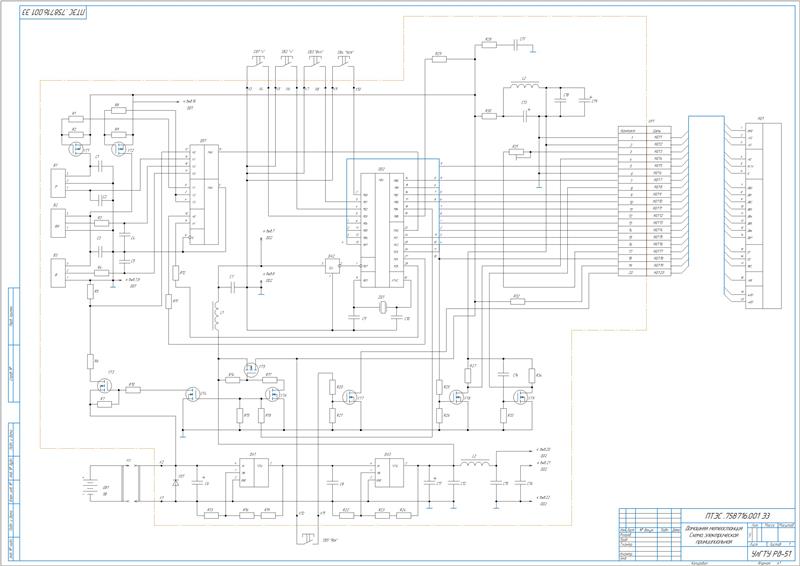Click the VD1 diode near the battery
Image resolution: width=800 pixels, height=566 pixels.
(176, 481)
